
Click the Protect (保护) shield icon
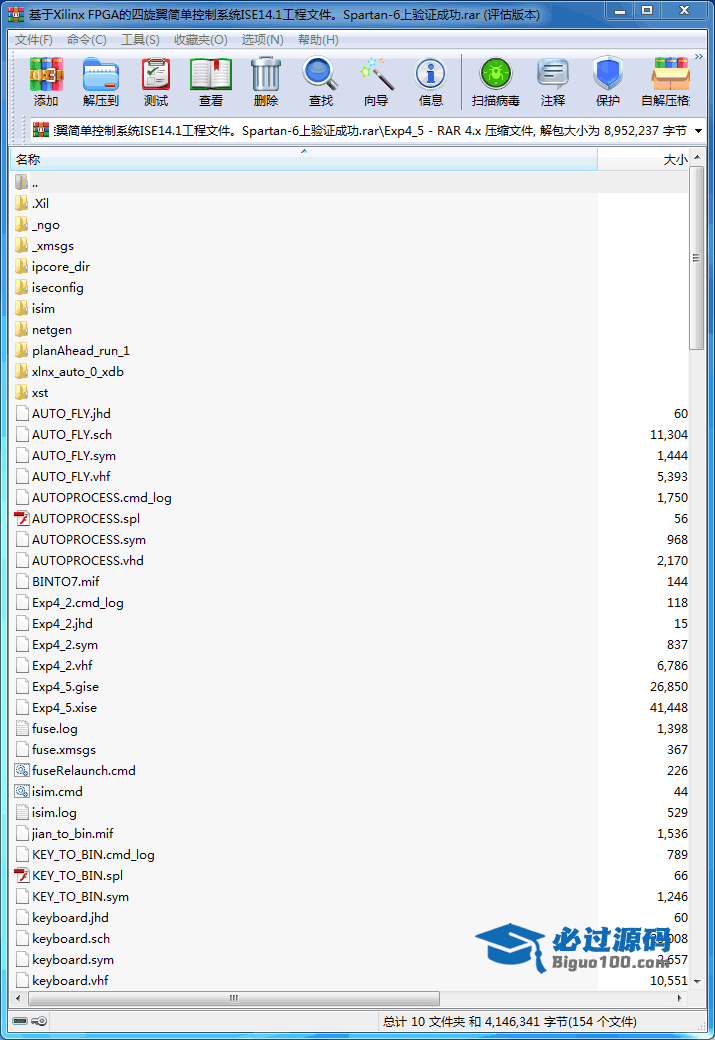point(608,82)
